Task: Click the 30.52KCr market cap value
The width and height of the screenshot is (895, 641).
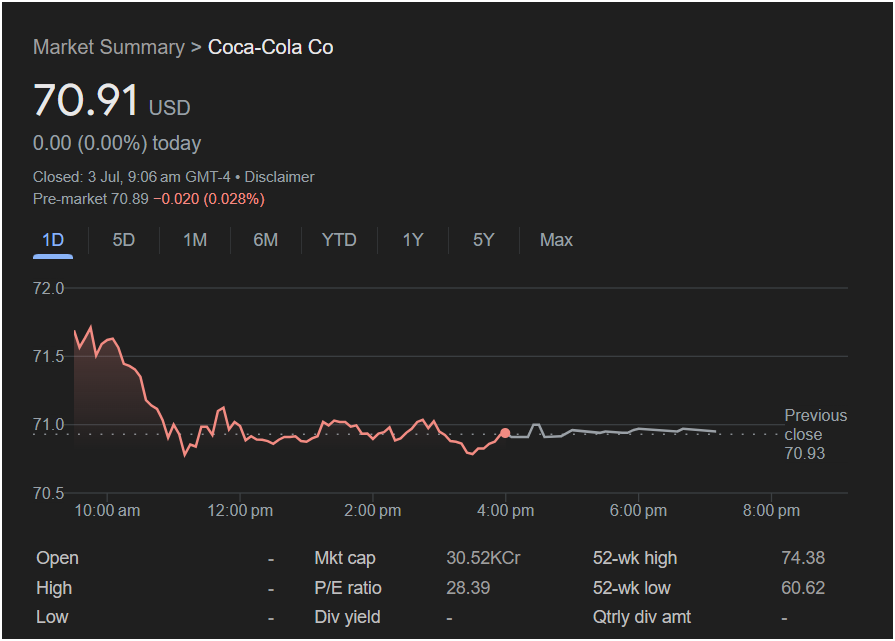Action: pyautogui.click(x=483, y=558)
